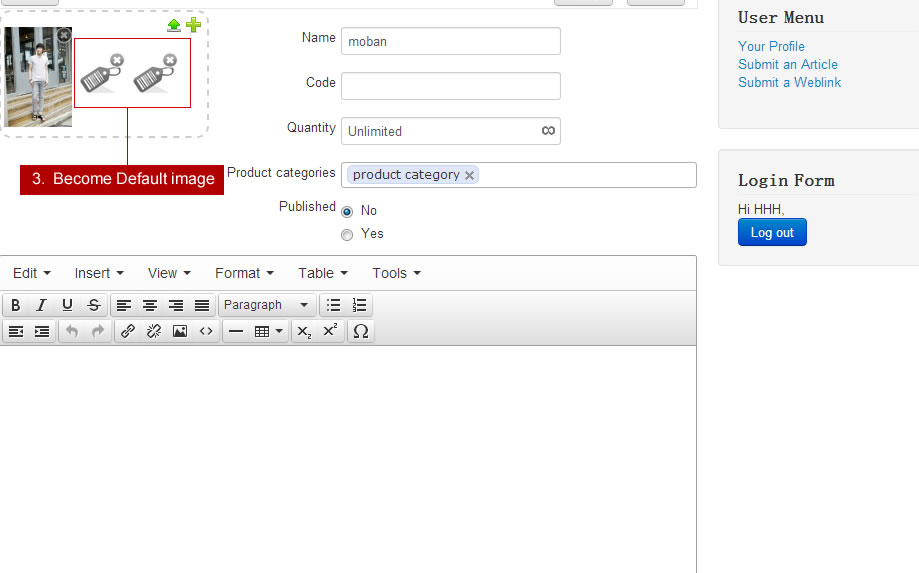Toggle bold formatting in editor
919x573 pixels.
[x=16, y=305]
